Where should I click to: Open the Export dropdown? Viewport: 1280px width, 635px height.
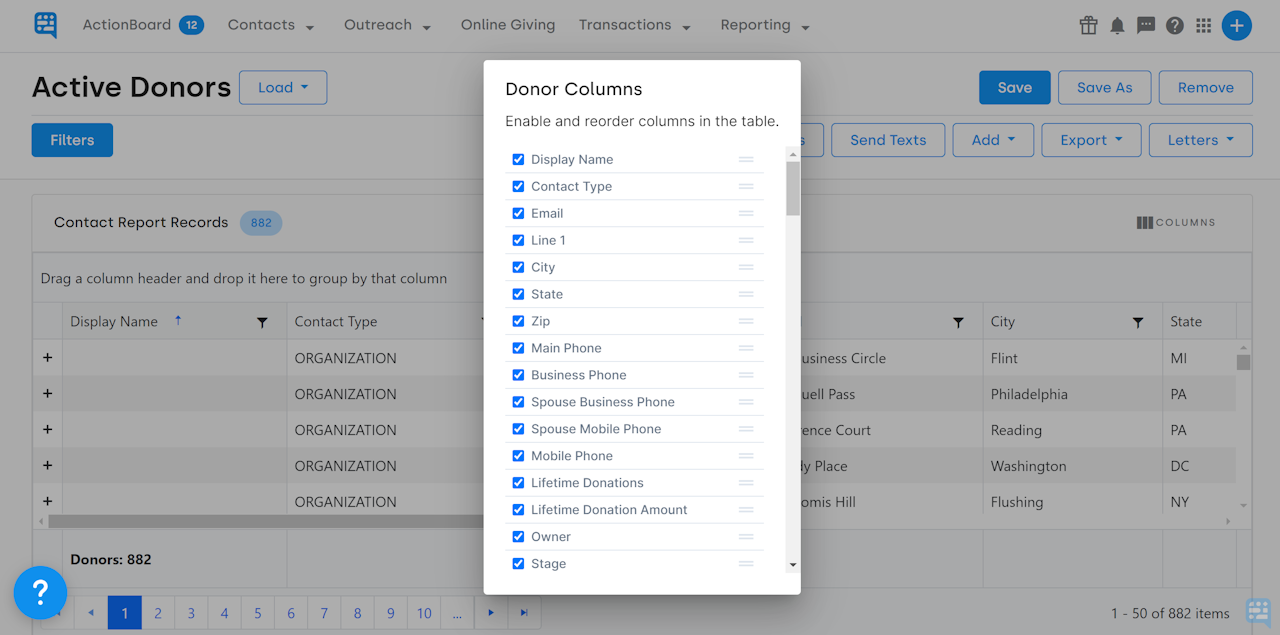(1091, 140)
